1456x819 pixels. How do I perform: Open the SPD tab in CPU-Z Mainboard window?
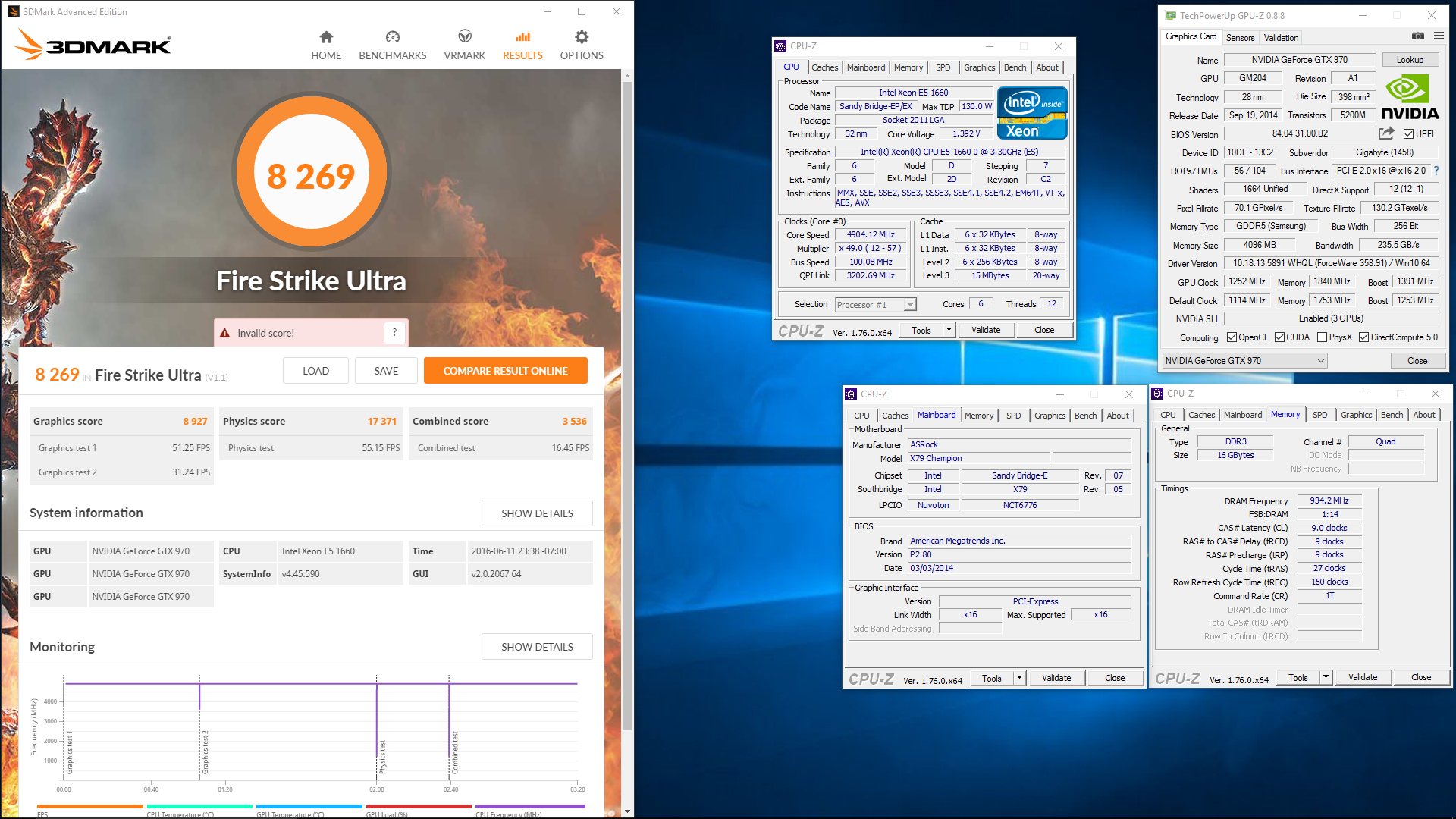(1013, 416)
